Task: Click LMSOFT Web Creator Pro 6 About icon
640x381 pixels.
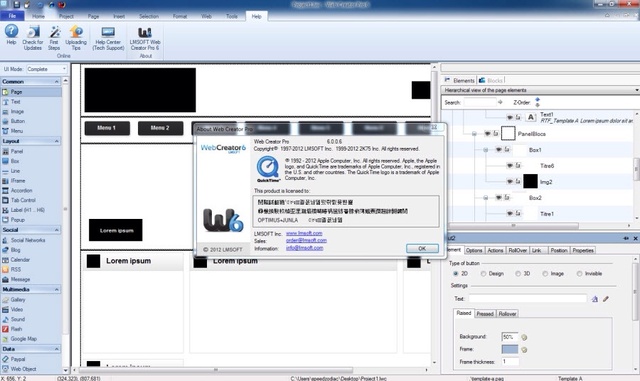Action: [x=145, y=38]
